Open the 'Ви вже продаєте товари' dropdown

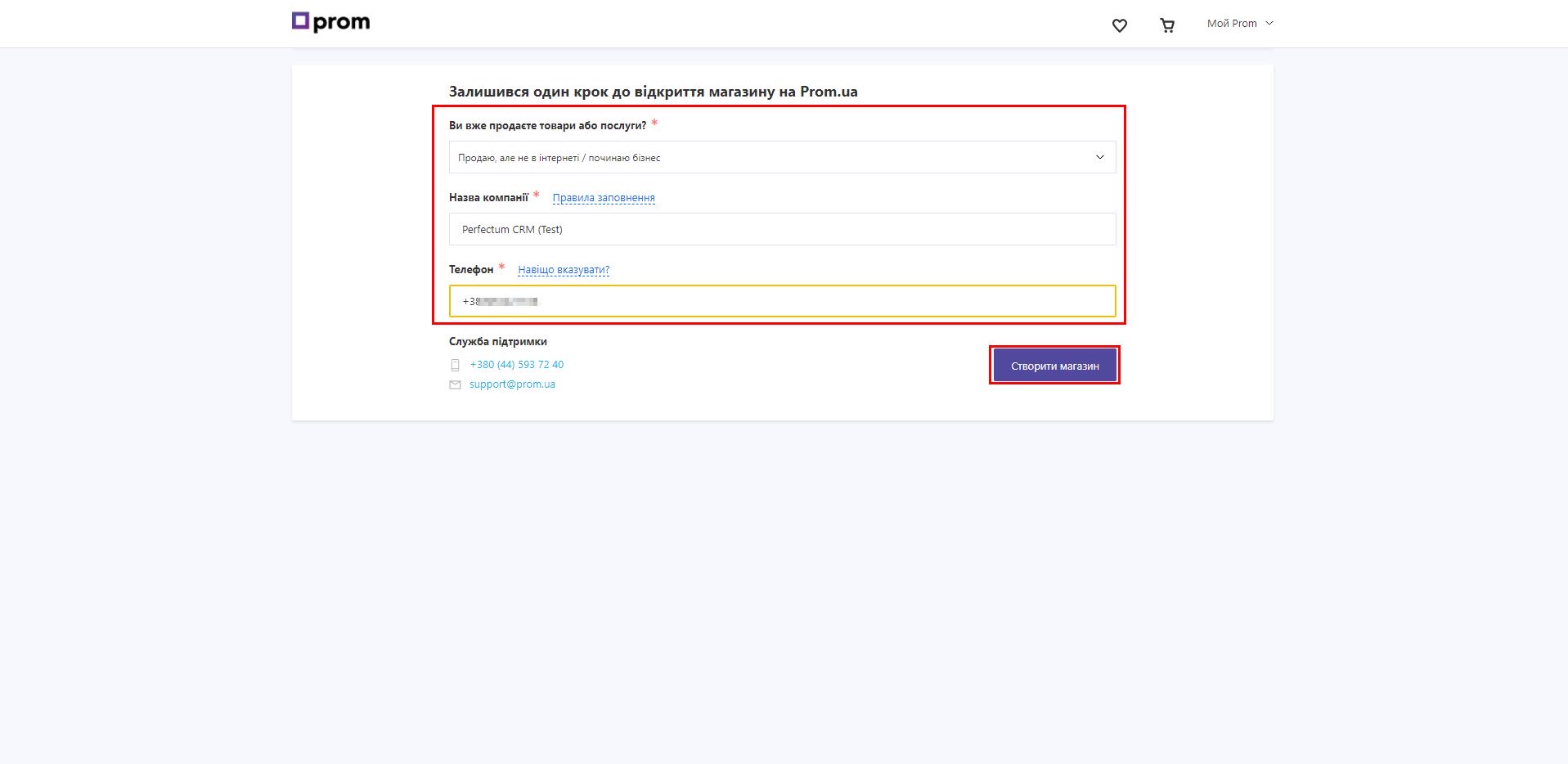pyautogui.click(x=783, y=157)
